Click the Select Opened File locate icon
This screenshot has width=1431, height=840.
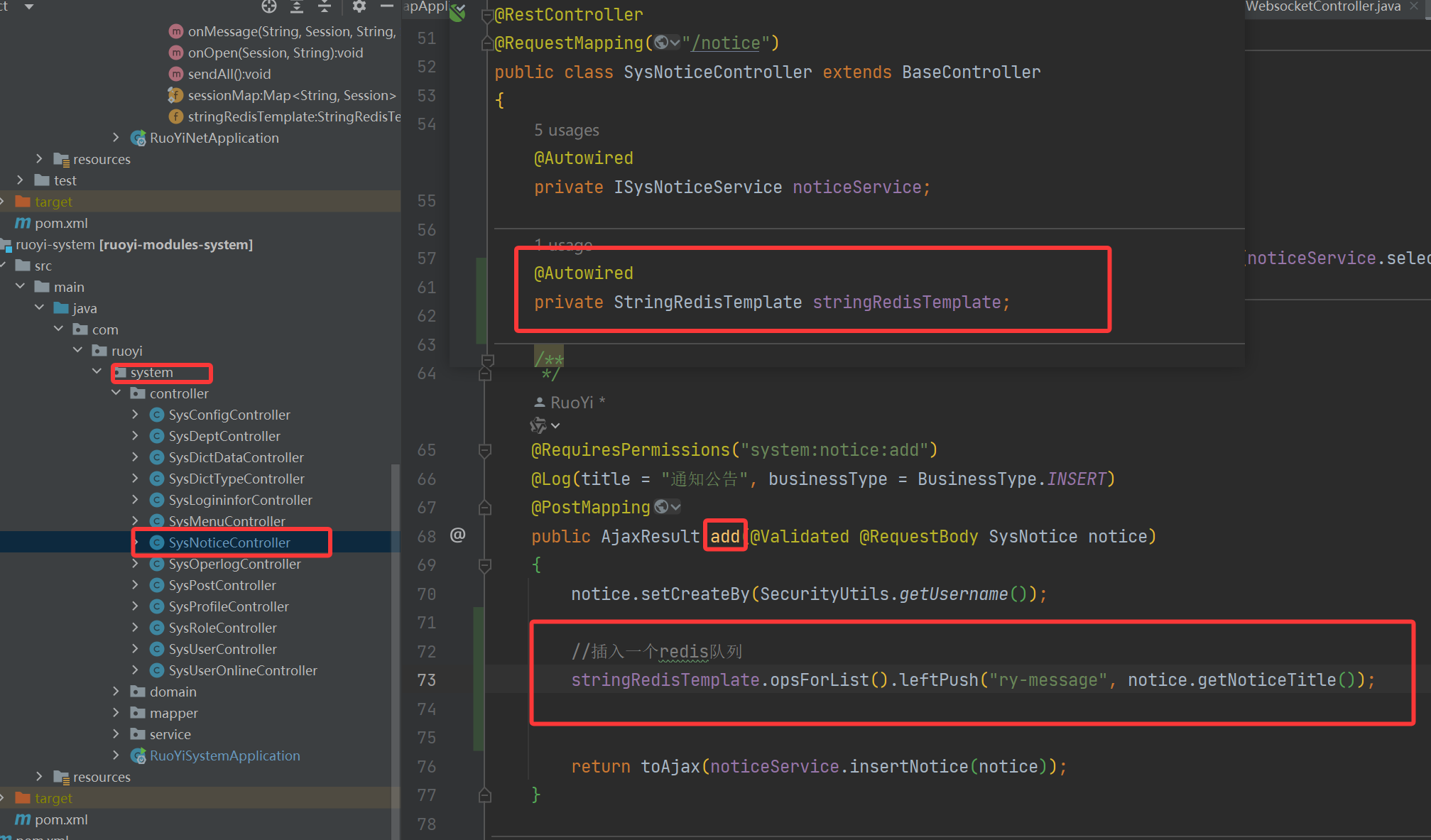click(269, 7)
